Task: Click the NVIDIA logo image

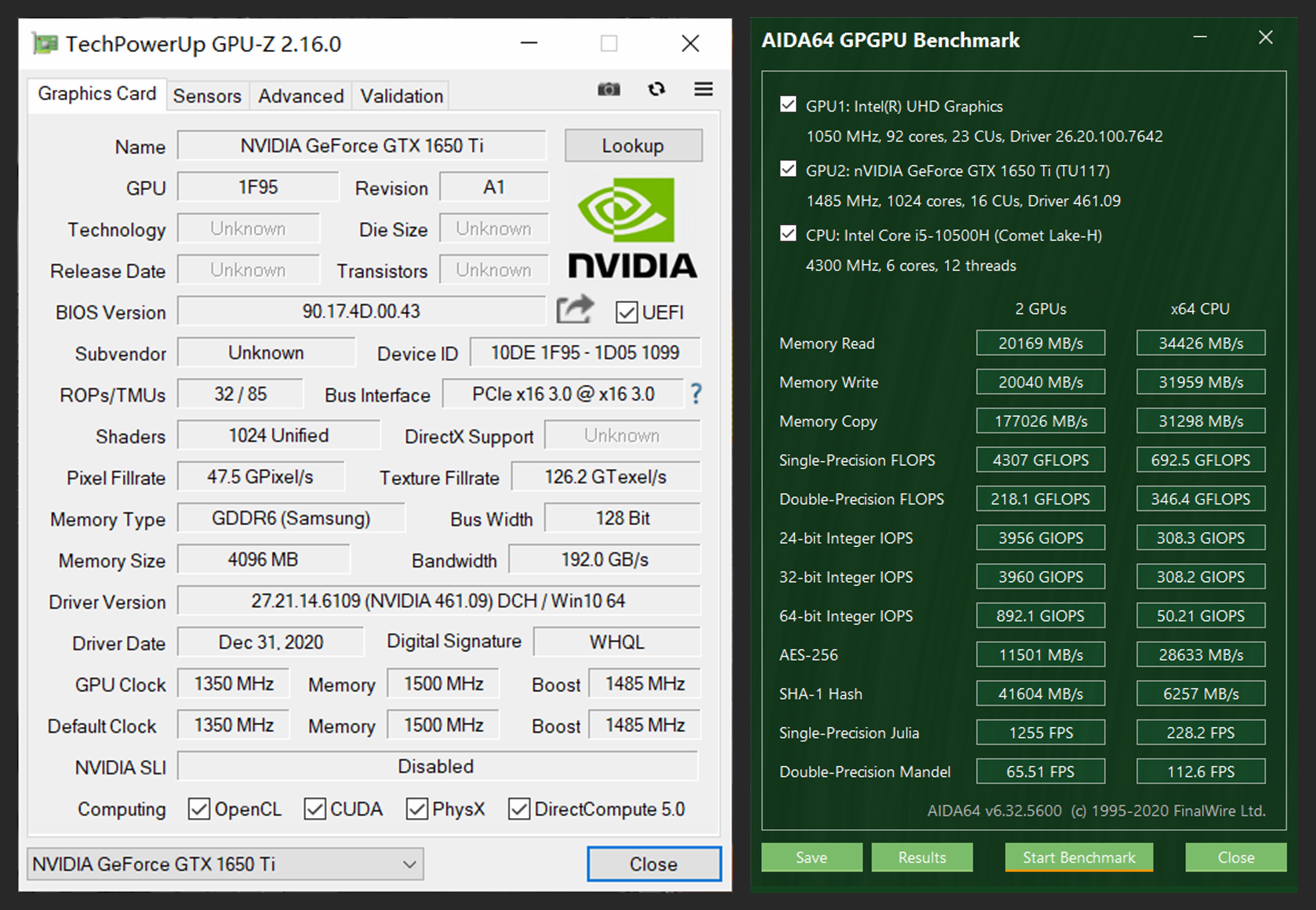Action: 632,229
